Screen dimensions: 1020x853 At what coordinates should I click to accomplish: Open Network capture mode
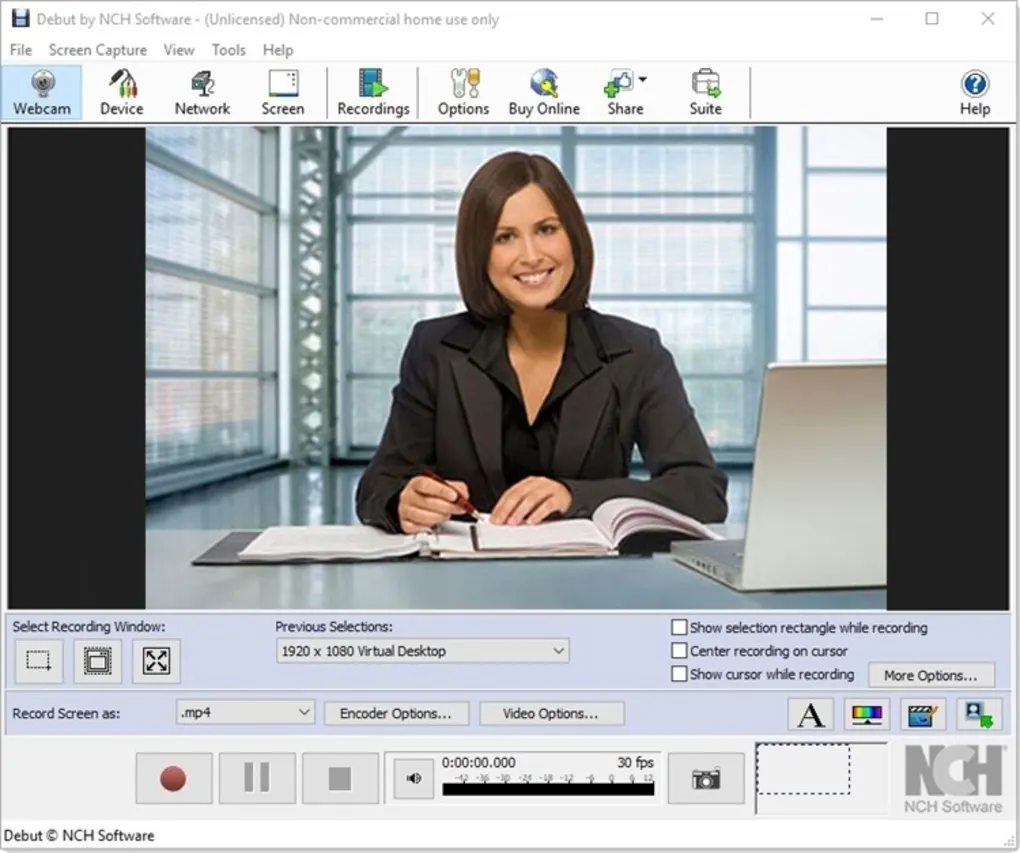[x=202, y=92]
